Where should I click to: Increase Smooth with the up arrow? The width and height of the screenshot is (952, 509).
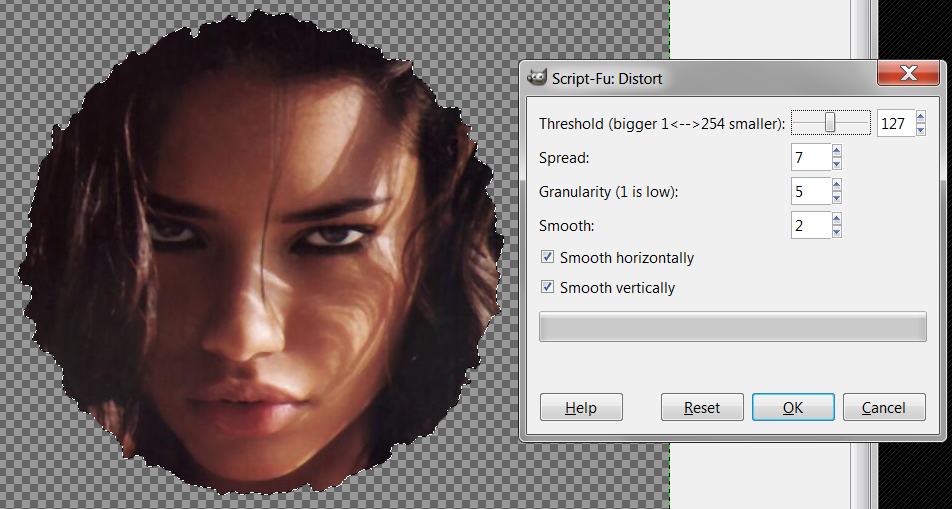click(837, 219)
